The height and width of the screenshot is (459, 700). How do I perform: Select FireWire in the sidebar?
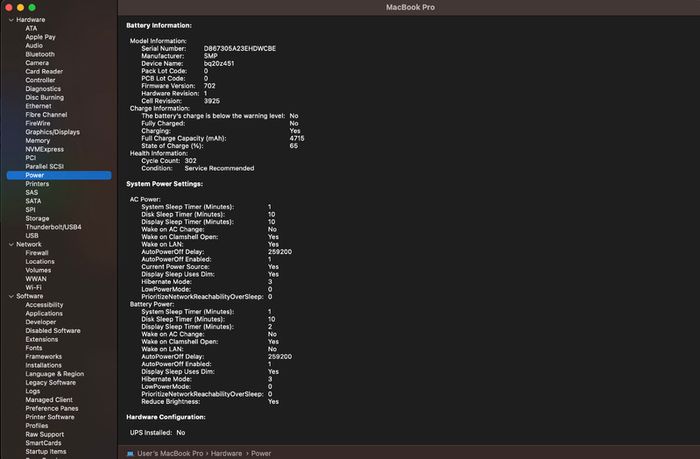point(38,123)
